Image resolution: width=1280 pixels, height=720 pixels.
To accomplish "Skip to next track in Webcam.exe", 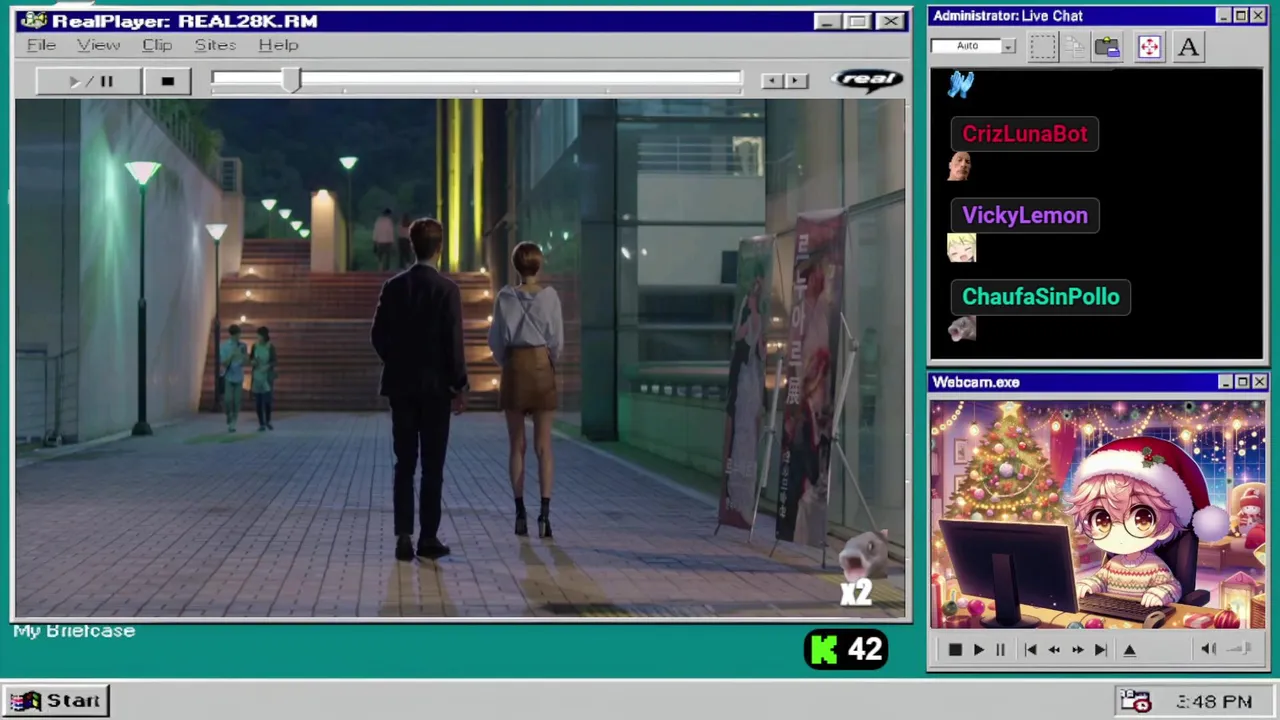I will click(1100, 650).
